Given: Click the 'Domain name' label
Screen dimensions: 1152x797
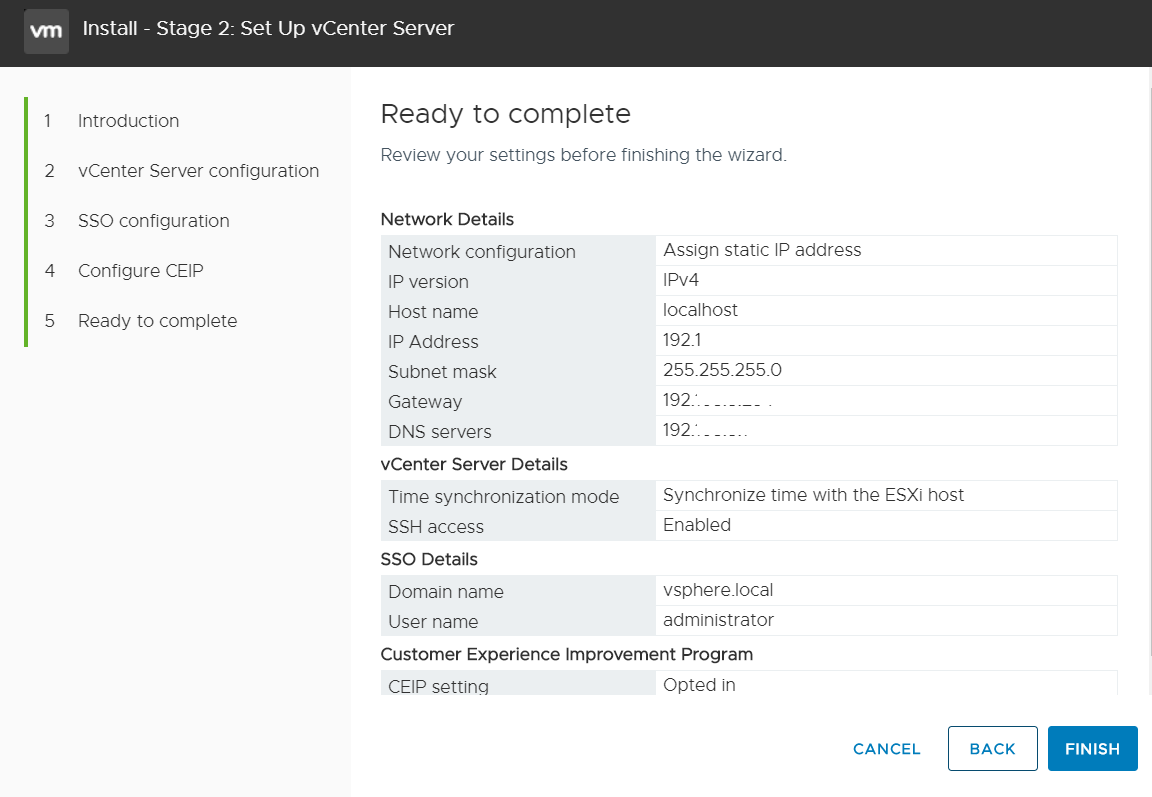Looking at the screenshot, I should tap(446, 591).
